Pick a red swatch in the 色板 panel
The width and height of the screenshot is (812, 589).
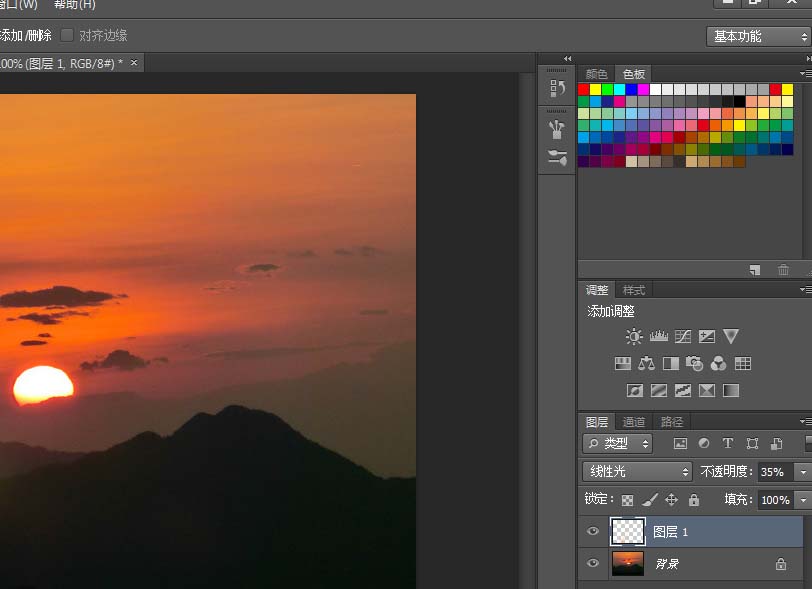[x=582, y=89]
